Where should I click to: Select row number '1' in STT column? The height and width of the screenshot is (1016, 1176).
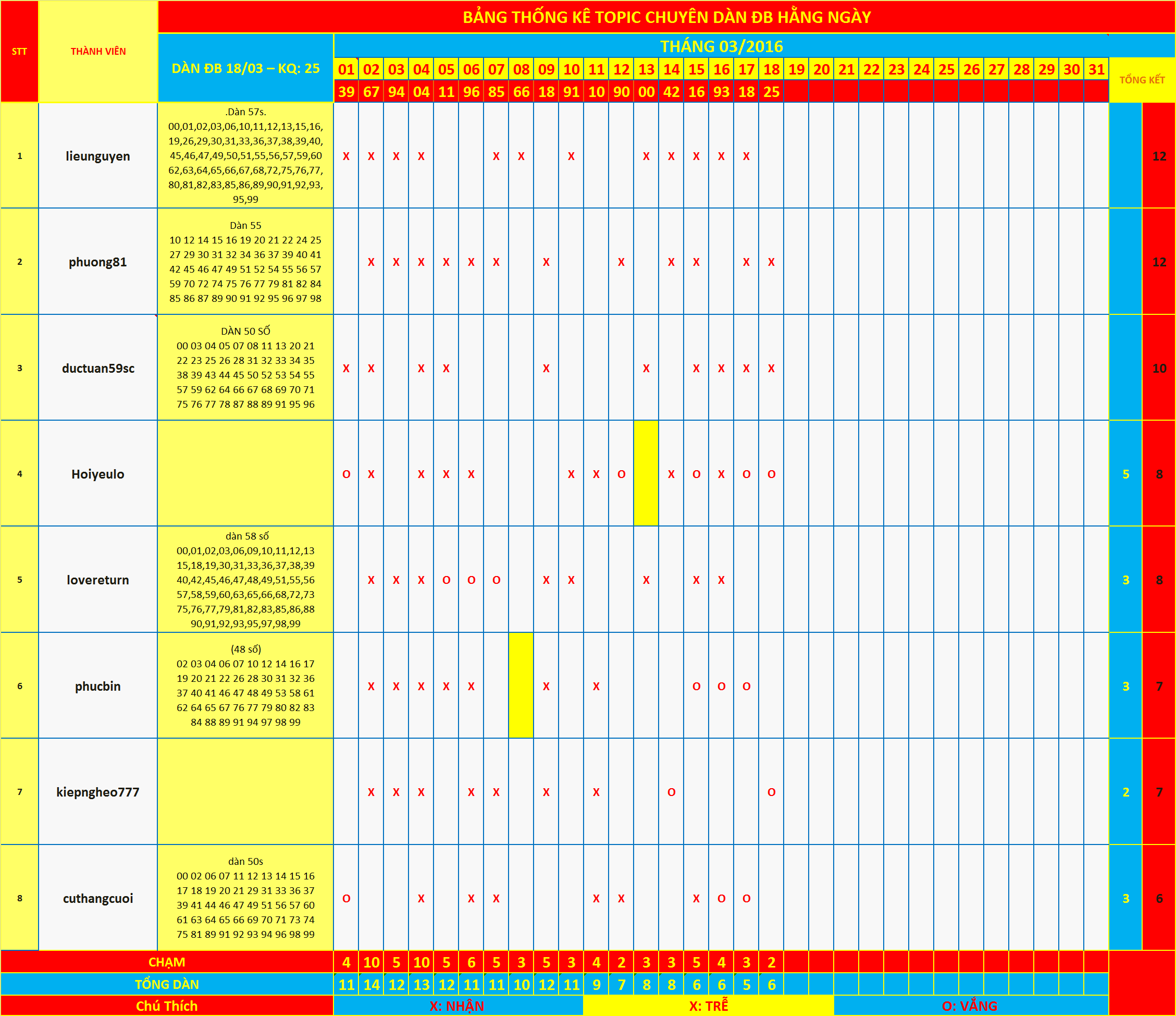[x=19, y=156]
